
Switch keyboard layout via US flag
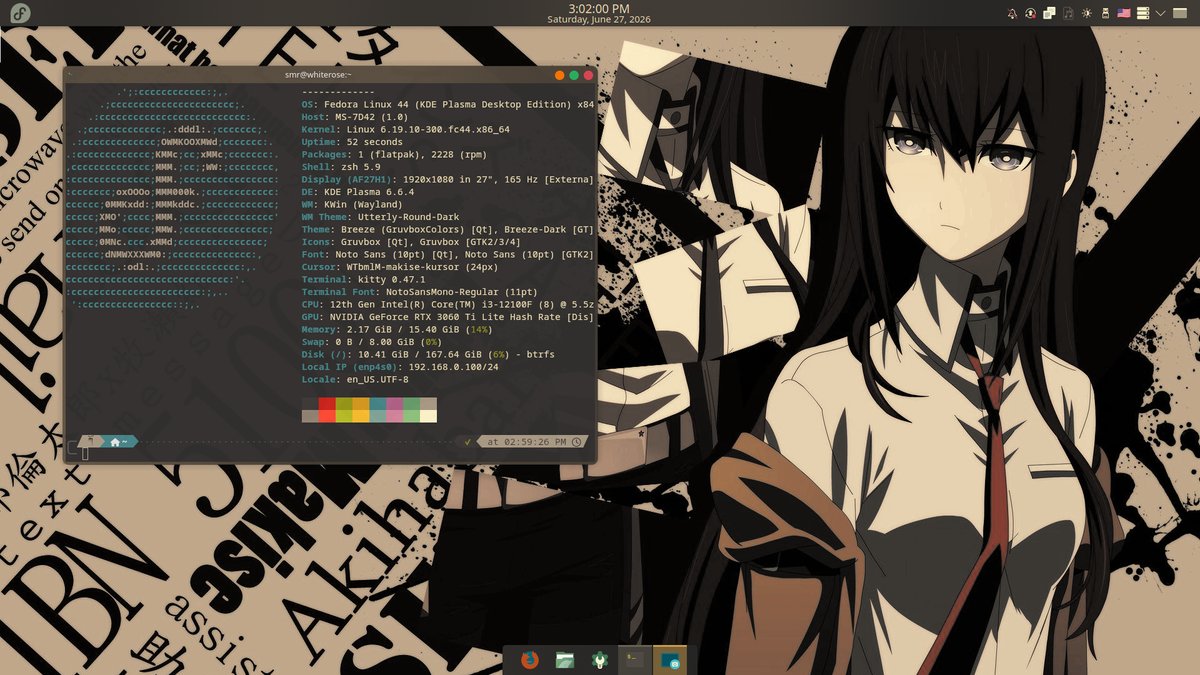[1124, 13]
